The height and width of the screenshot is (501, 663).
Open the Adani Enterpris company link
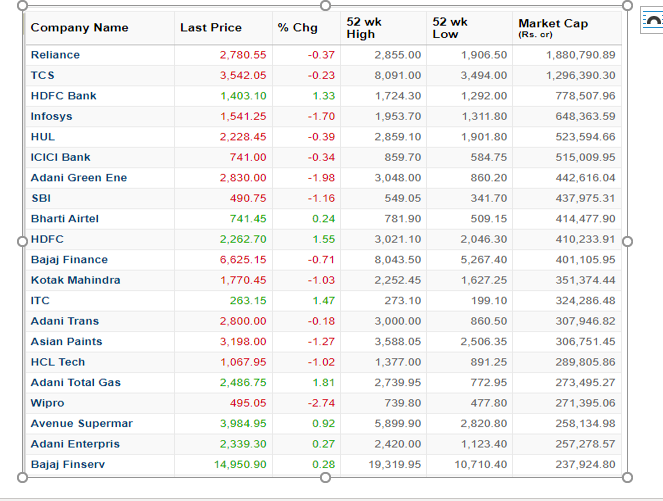[x=75, y=444]
